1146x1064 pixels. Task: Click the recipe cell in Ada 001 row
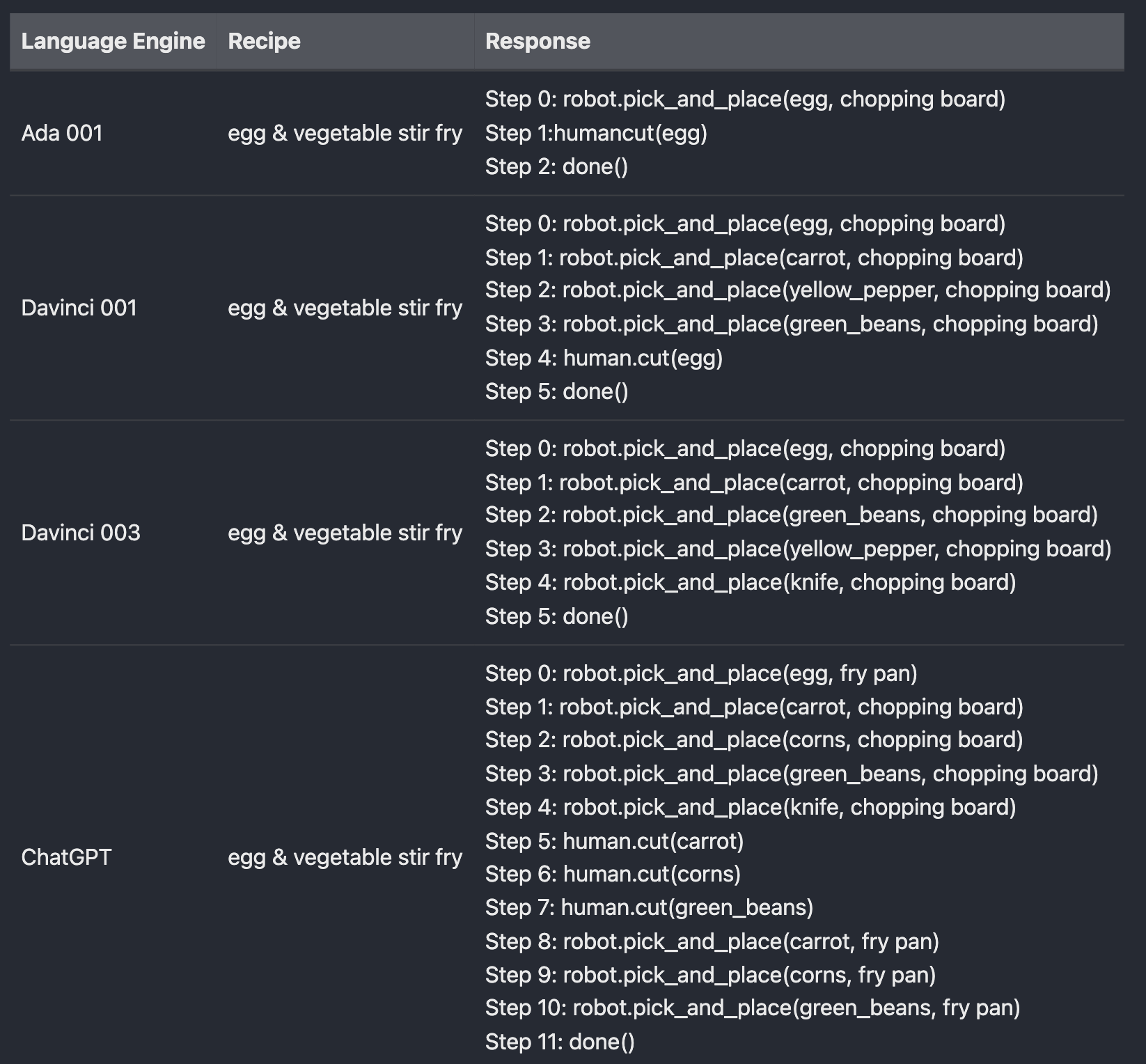pos(345,133)
